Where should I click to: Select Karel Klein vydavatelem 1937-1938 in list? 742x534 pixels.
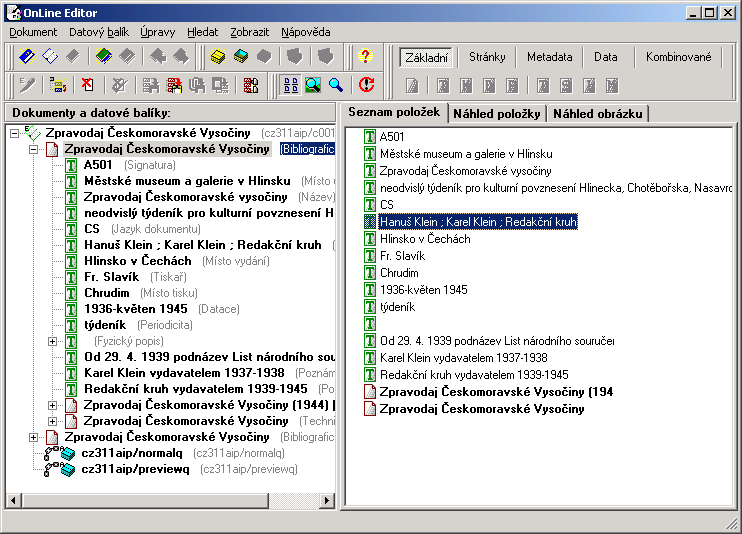(463, 358)
